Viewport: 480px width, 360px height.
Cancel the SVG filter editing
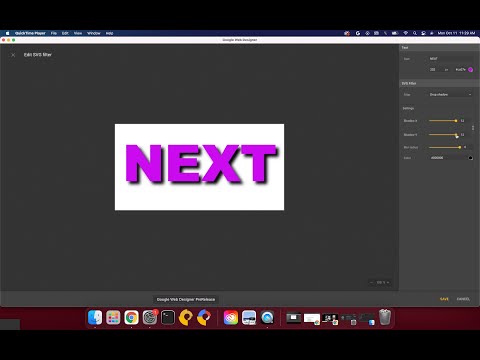(463, 299)
